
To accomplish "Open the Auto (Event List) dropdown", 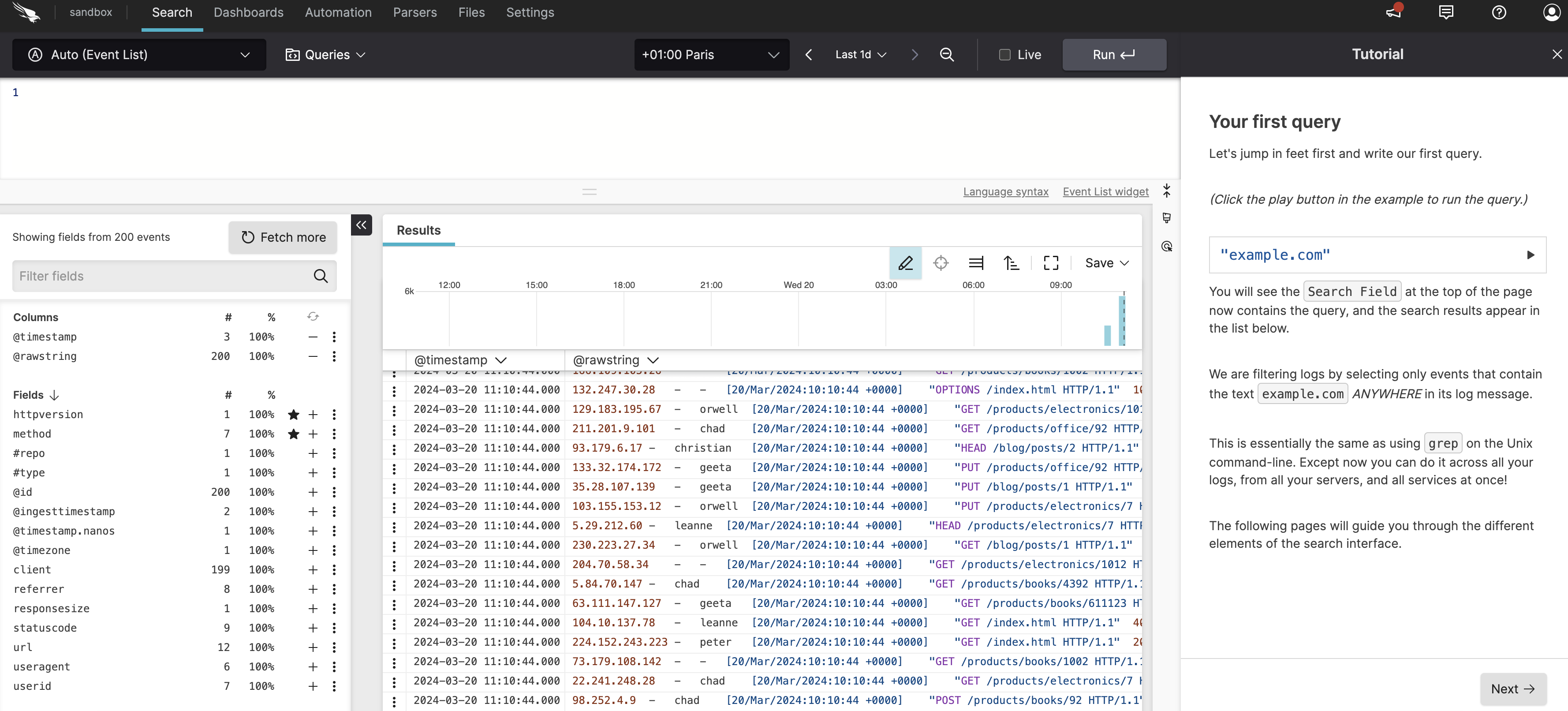I will 139,55.
